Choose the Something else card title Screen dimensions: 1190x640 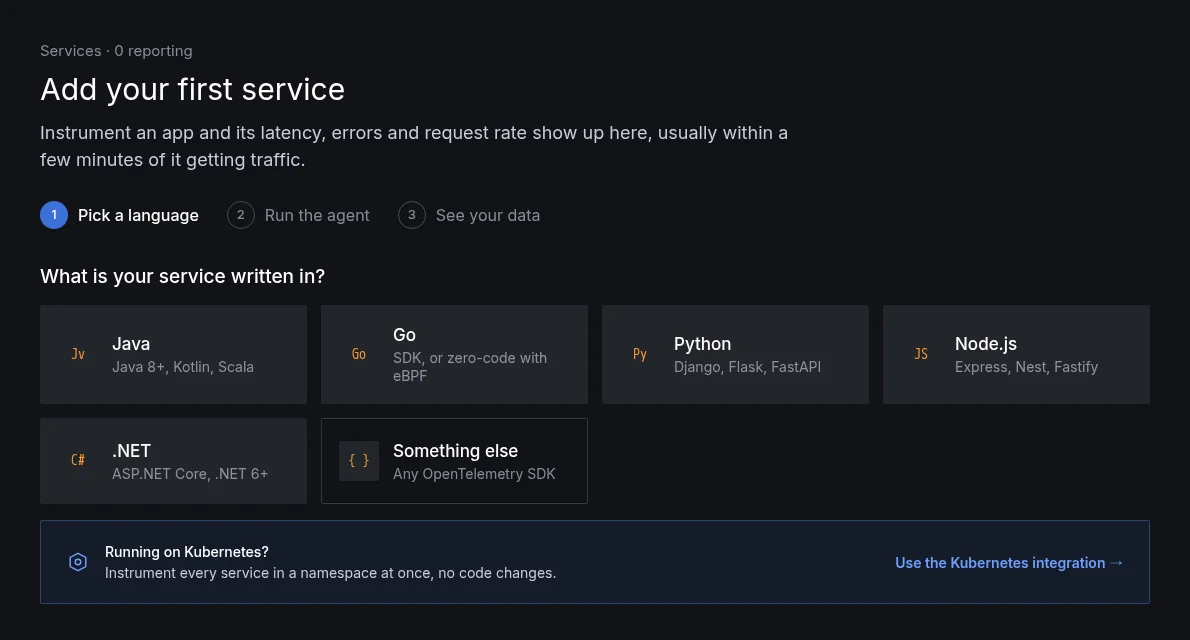pos(455,451)
